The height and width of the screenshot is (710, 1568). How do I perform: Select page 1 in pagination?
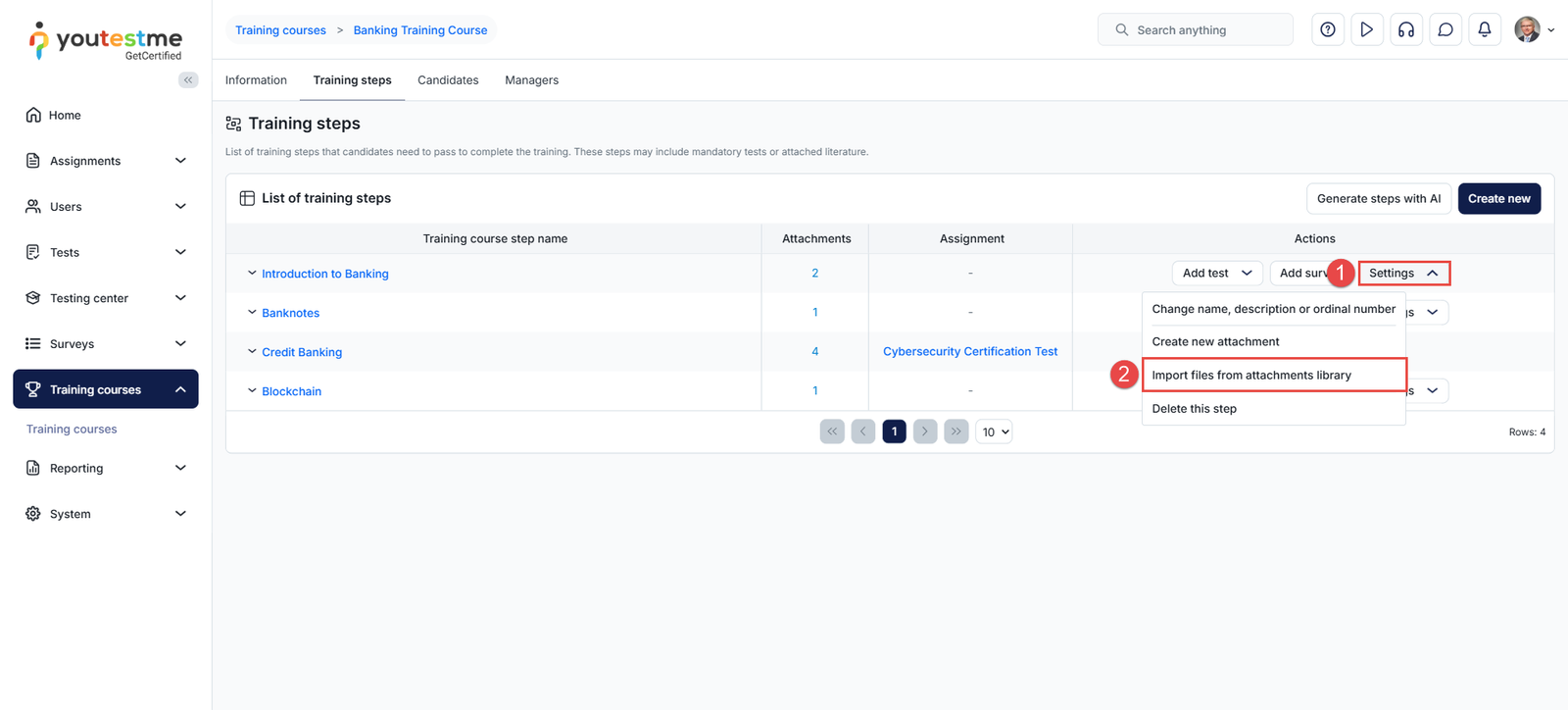pos(894,431)
